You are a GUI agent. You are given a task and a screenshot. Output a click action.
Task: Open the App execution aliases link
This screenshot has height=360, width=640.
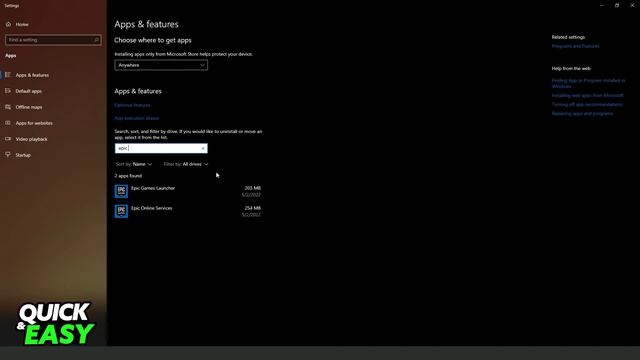point(137,118)
